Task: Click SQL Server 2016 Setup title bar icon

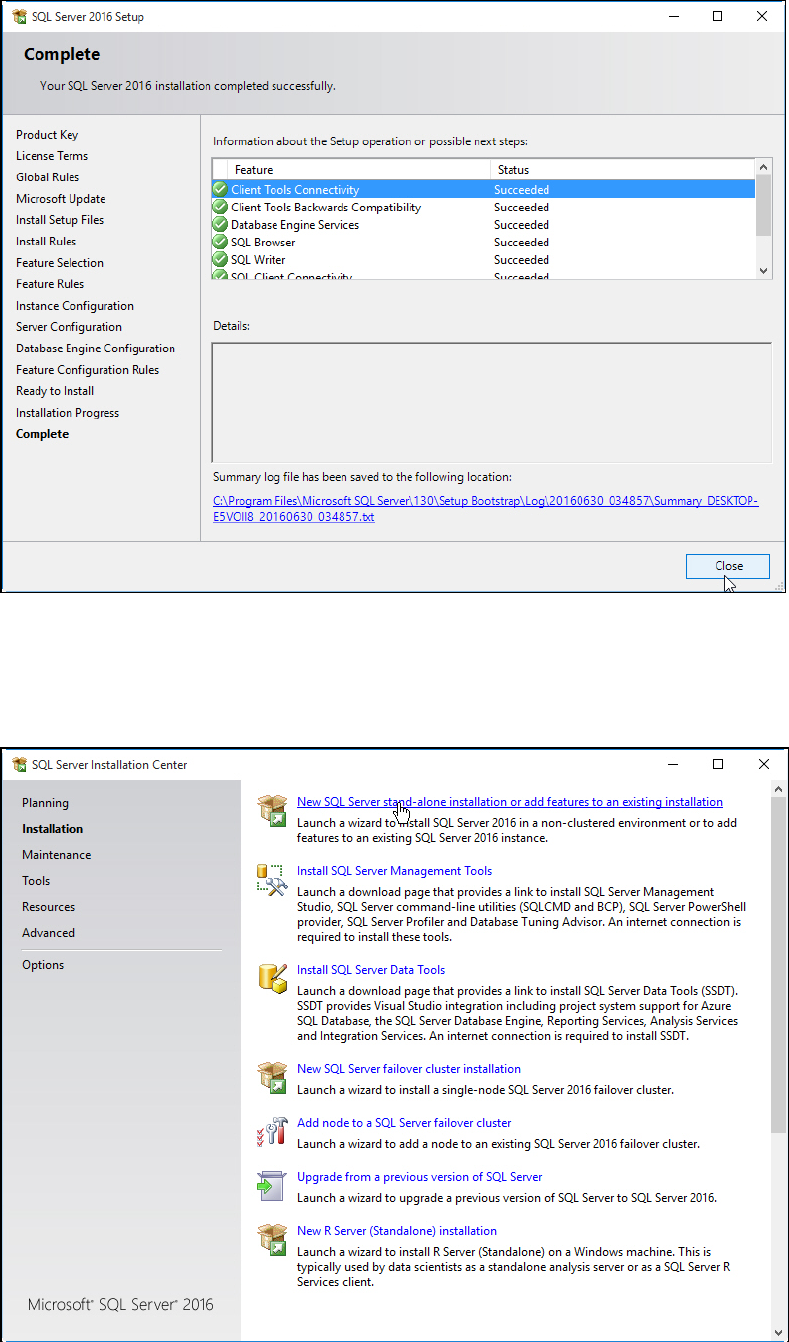Action: 19,17
